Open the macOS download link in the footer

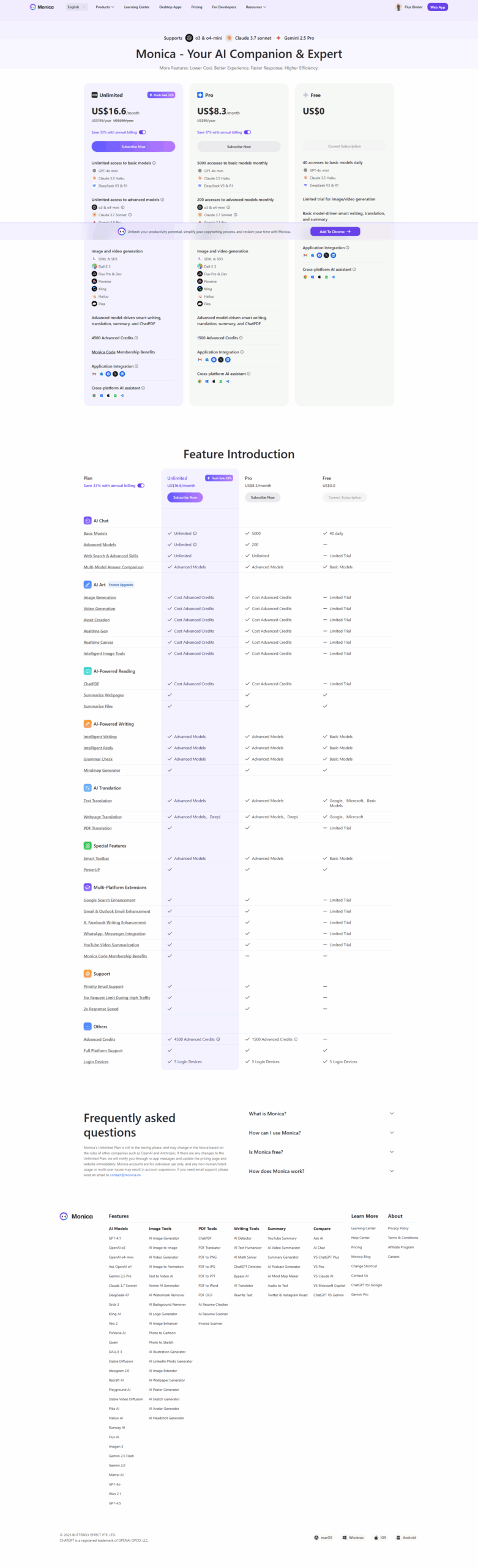pos(323,1537)
